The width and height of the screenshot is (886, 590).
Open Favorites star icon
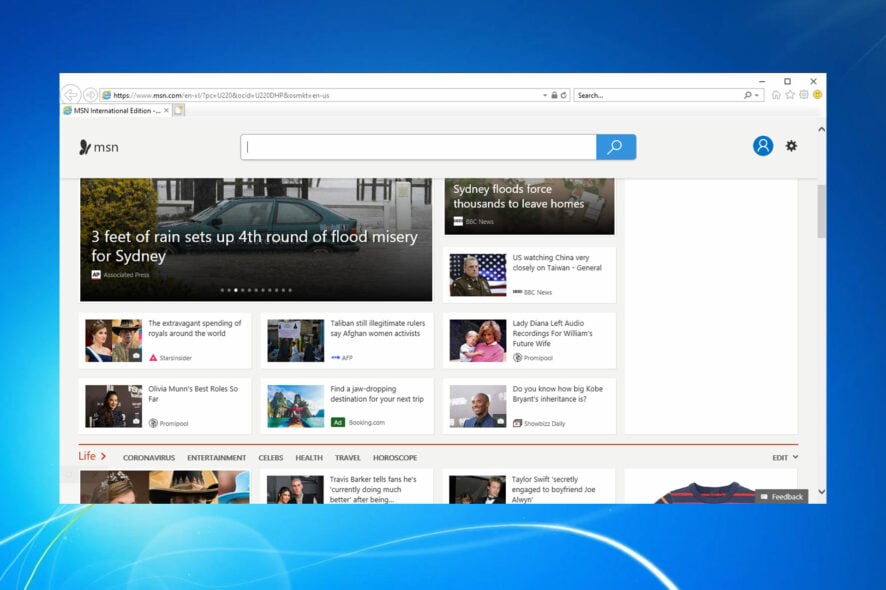coord(790,95)
